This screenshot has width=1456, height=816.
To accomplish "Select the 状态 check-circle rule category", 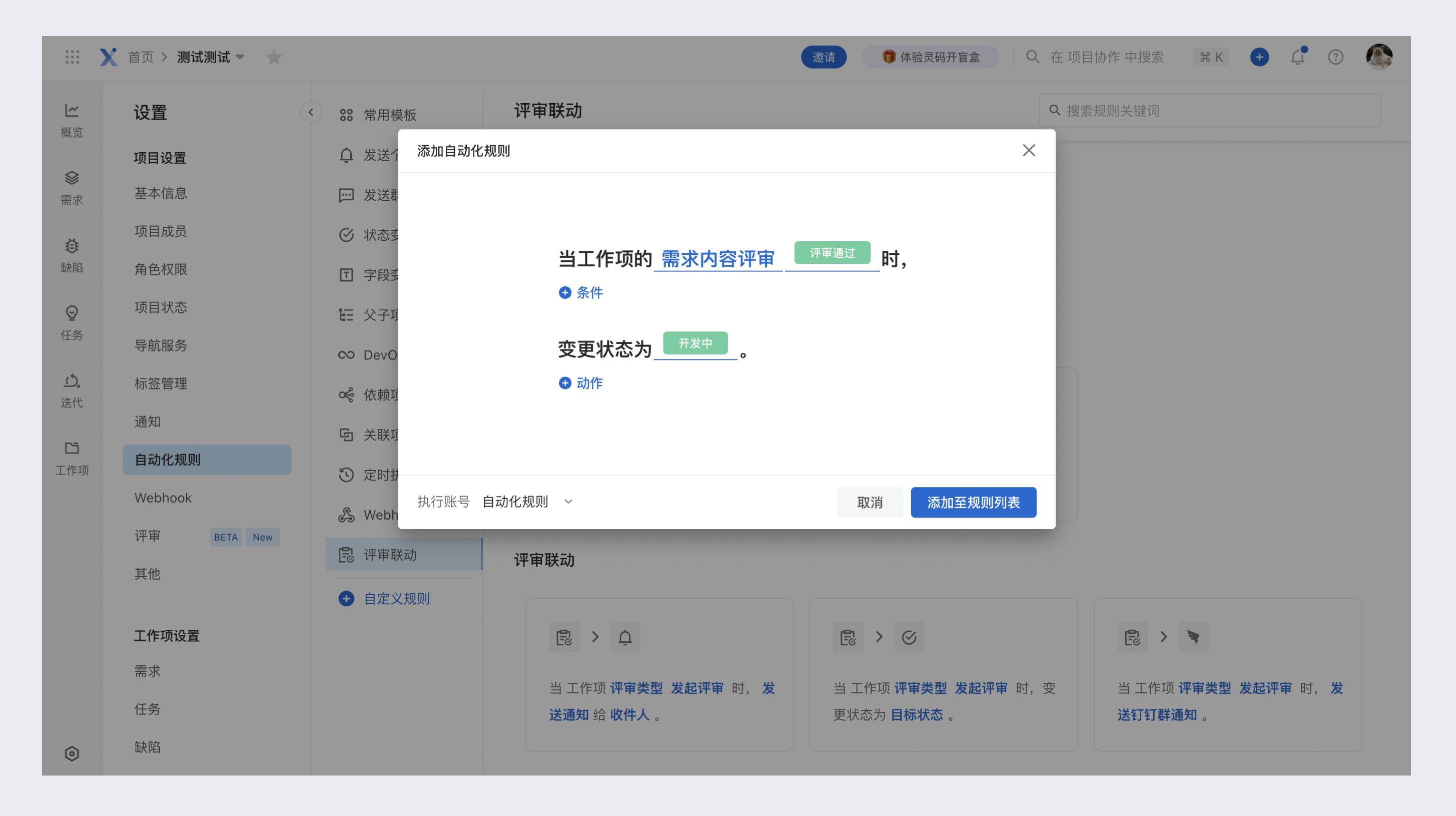I will coord(346,235).
